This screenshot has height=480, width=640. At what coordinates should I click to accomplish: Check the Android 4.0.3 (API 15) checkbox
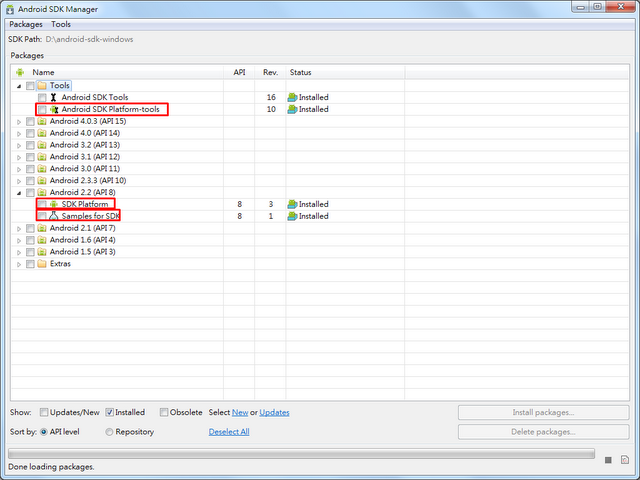pos(30,121)
